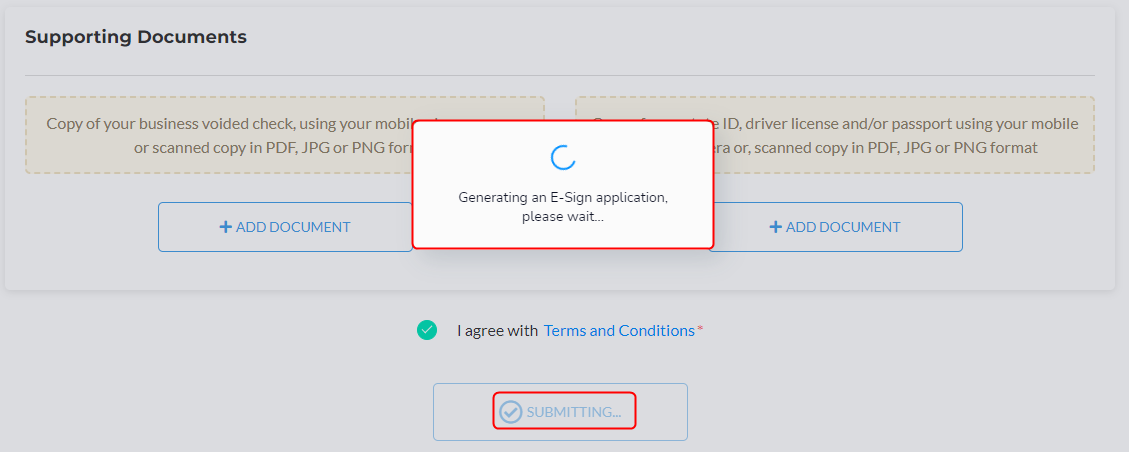Click the 'Generating an E-Sign application' message

click(x=563, y=197)
